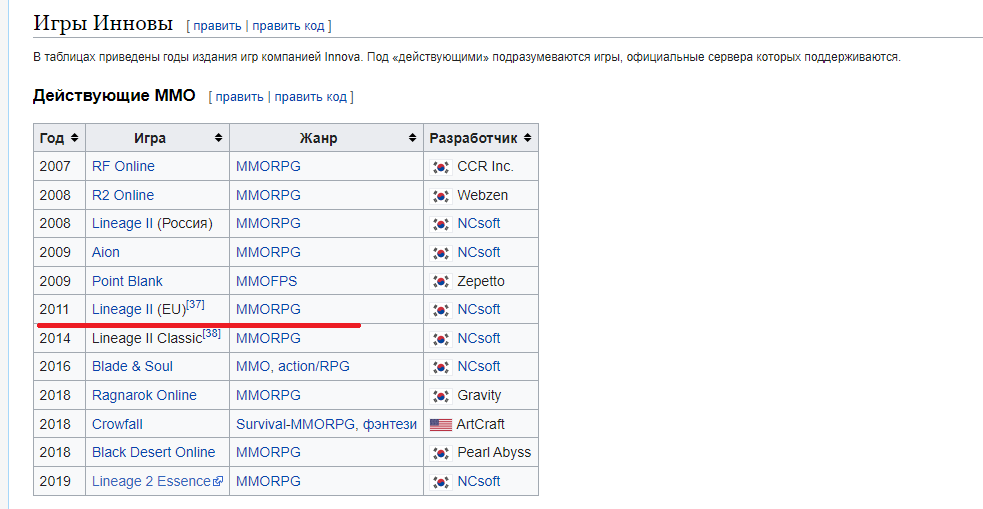Open the Survival-MMORPG genre link for Crowfall

click(x=295, y=424)
